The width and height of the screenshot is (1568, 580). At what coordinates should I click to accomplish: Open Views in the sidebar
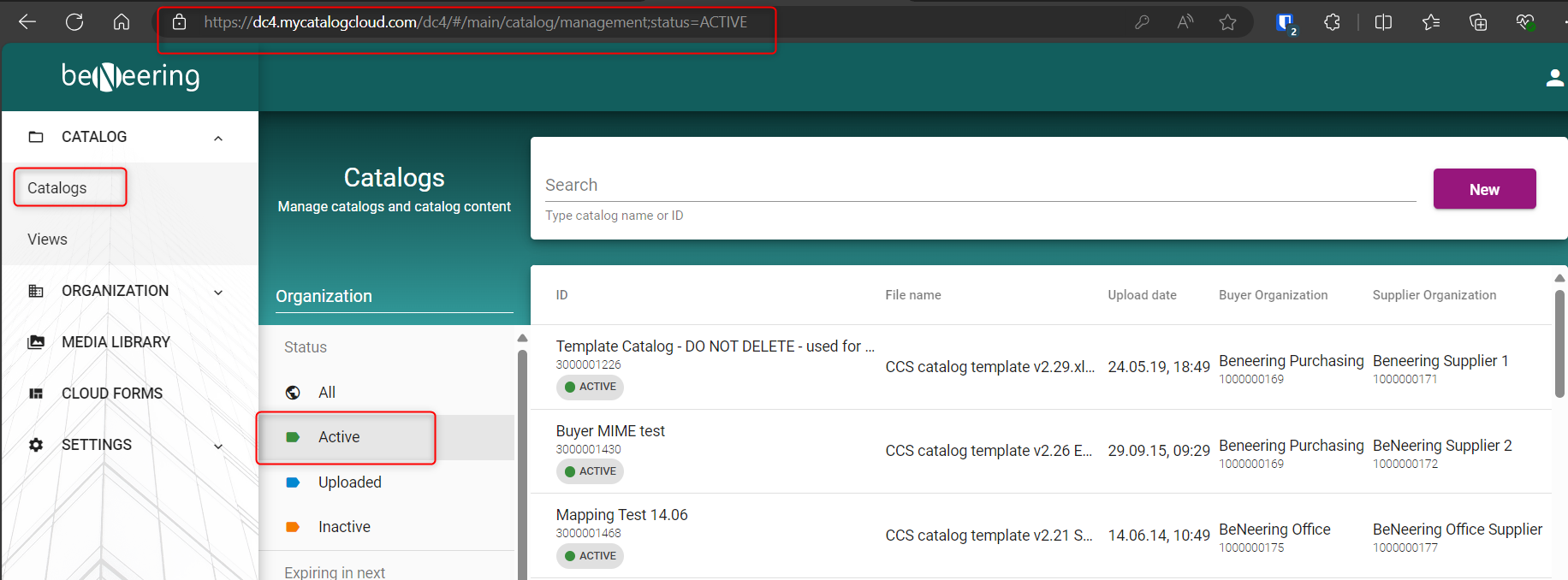click(x=48, y=240)
